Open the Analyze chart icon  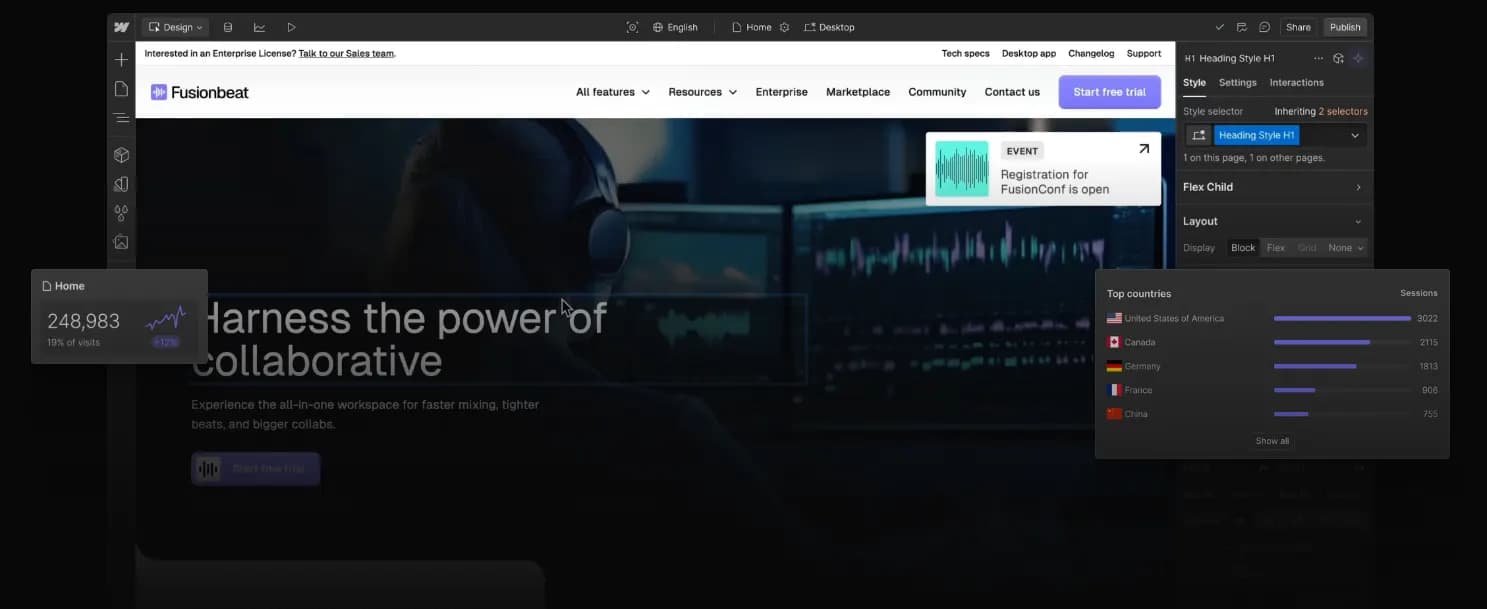coord(259,27)
